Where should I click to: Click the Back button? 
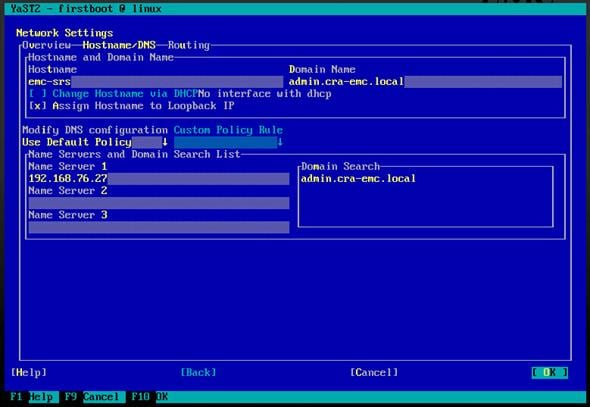point(198,372)
